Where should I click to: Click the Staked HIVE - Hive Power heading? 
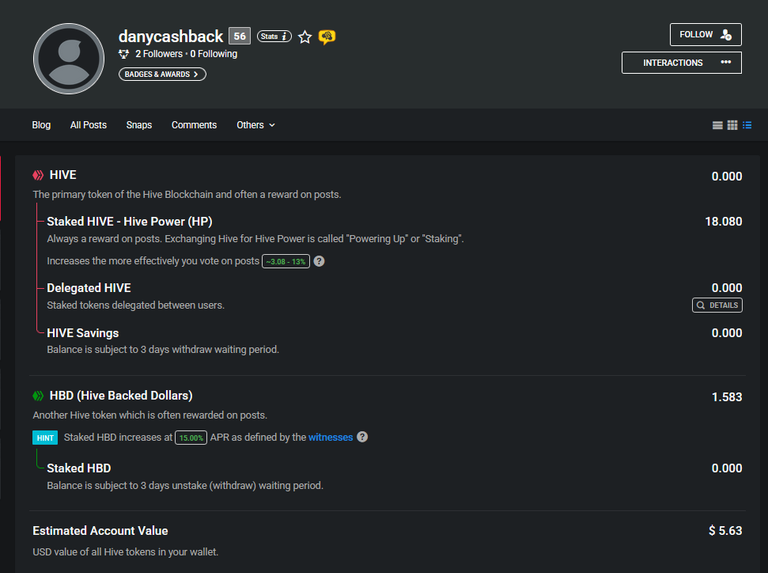pos(129,221)
